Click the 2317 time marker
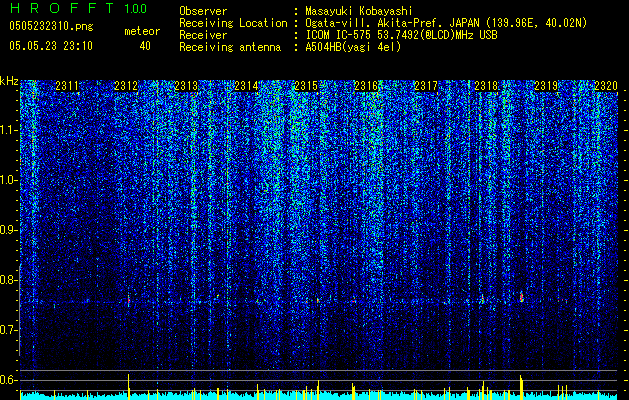629x400 pixels. (426, 86)
